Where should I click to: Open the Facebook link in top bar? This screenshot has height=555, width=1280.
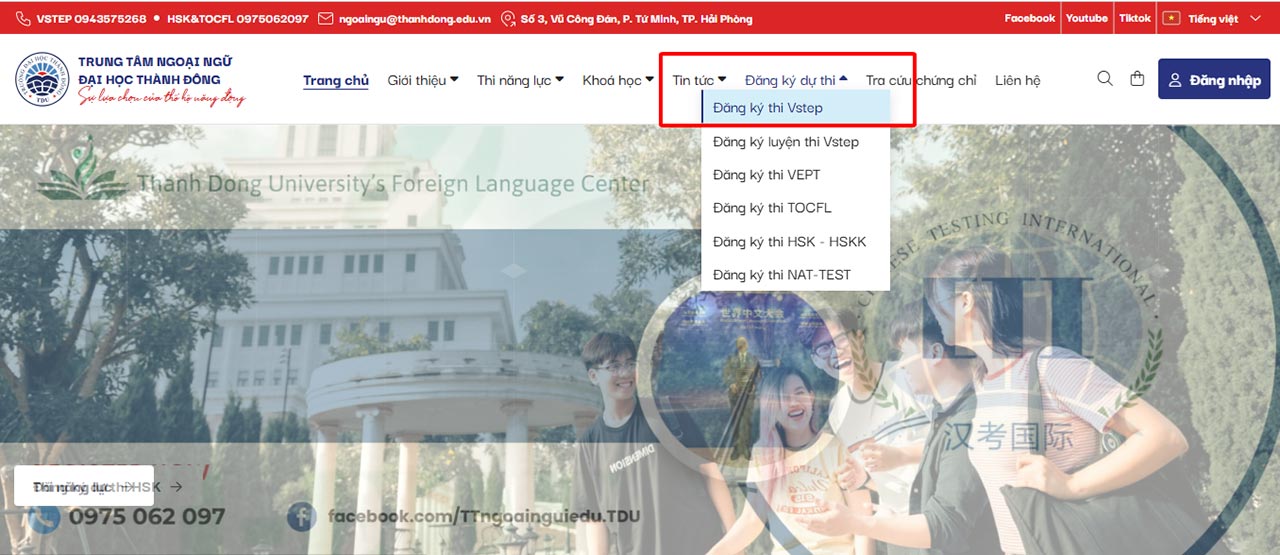point(1030,18)
